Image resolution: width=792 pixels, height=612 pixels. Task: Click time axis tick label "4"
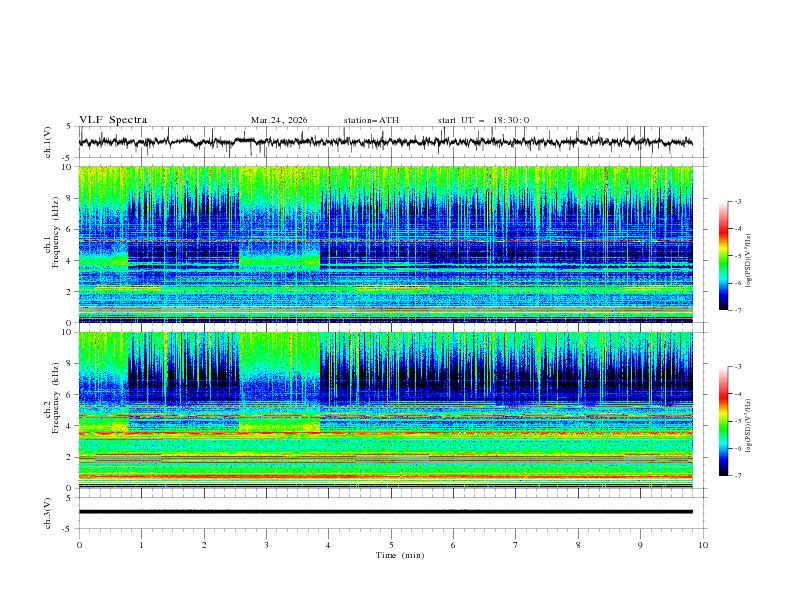tap(329, 545)
